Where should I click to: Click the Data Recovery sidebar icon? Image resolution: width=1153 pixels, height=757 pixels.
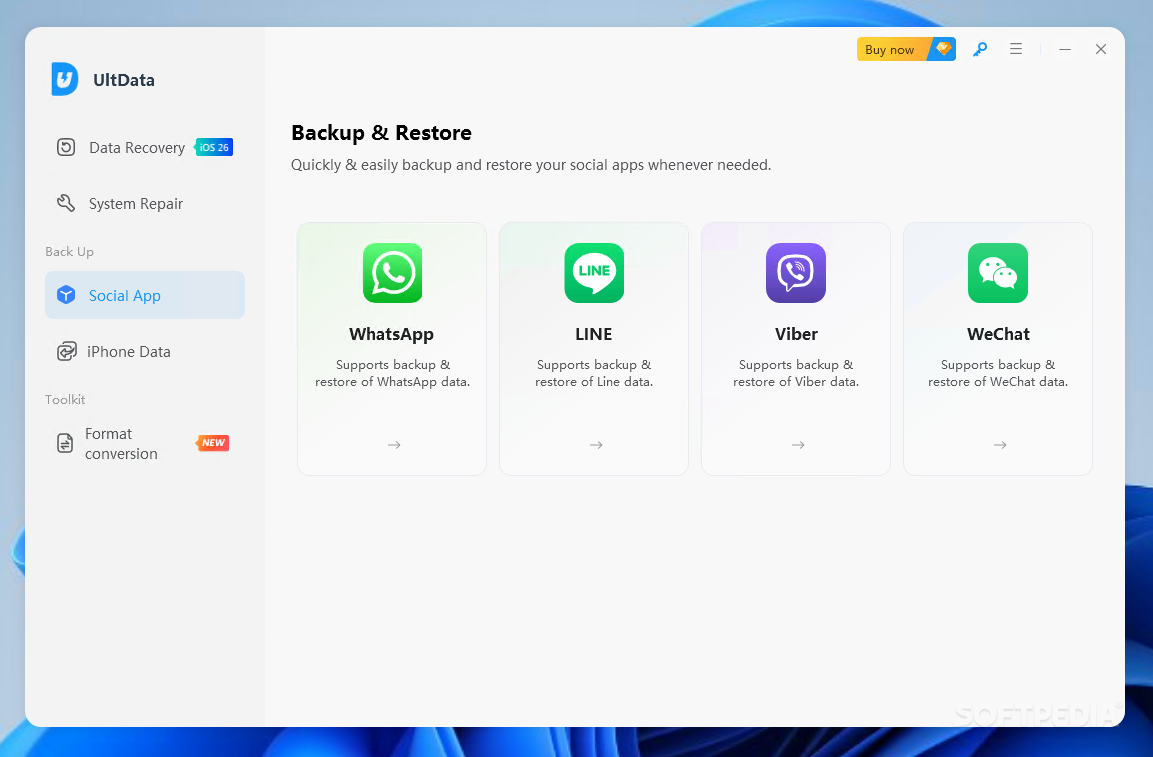(66, 147)
